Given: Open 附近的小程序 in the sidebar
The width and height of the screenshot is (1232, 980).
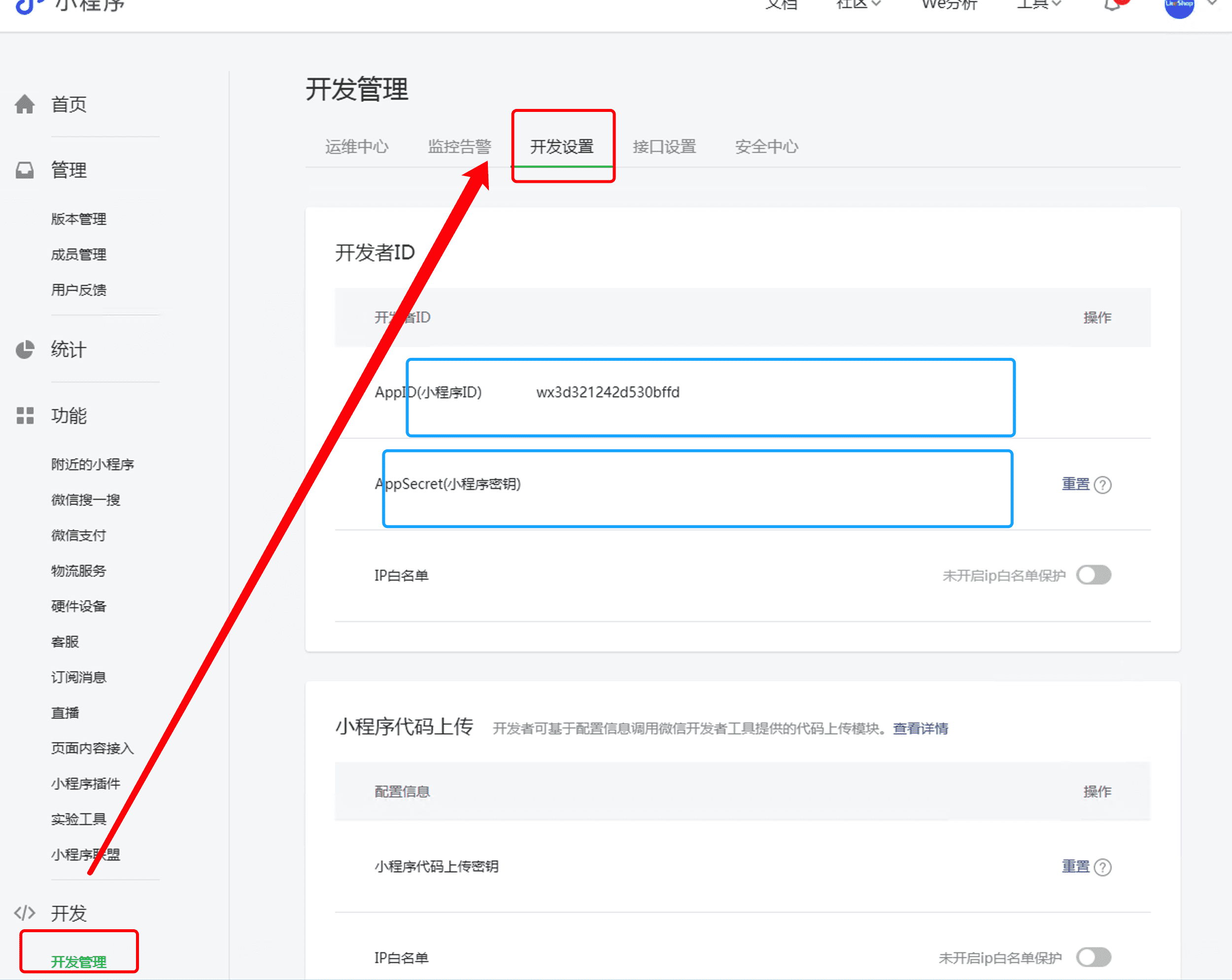Looking at the screenshot, I should [92, 464].
